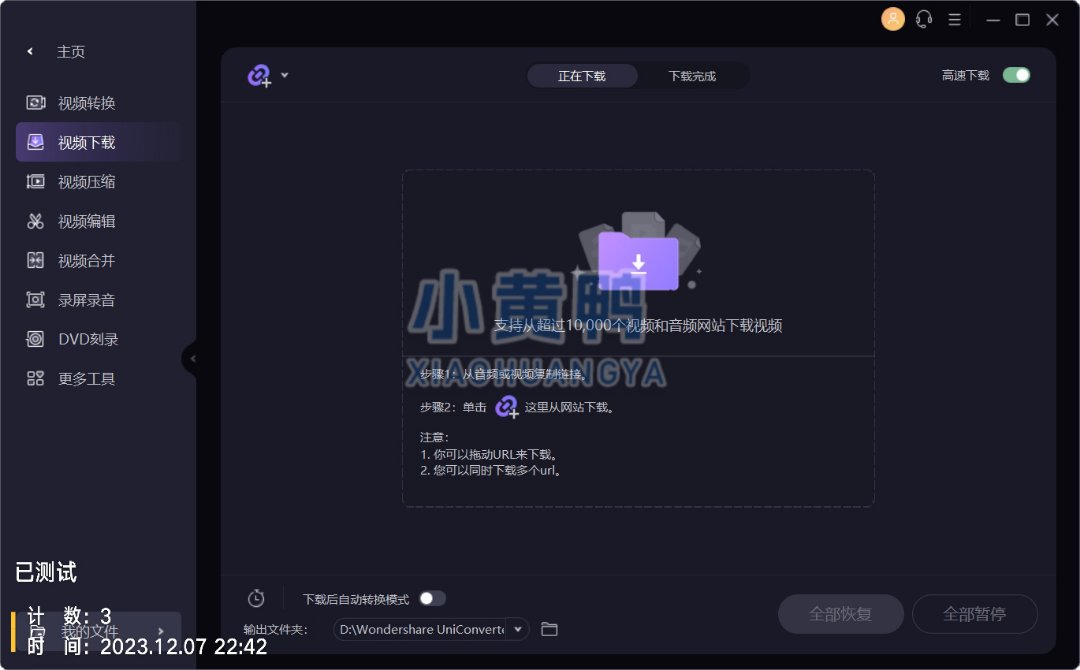1080x670 pixels.
Task: Click the link icon in step 2 instructions
Action: 506,406
